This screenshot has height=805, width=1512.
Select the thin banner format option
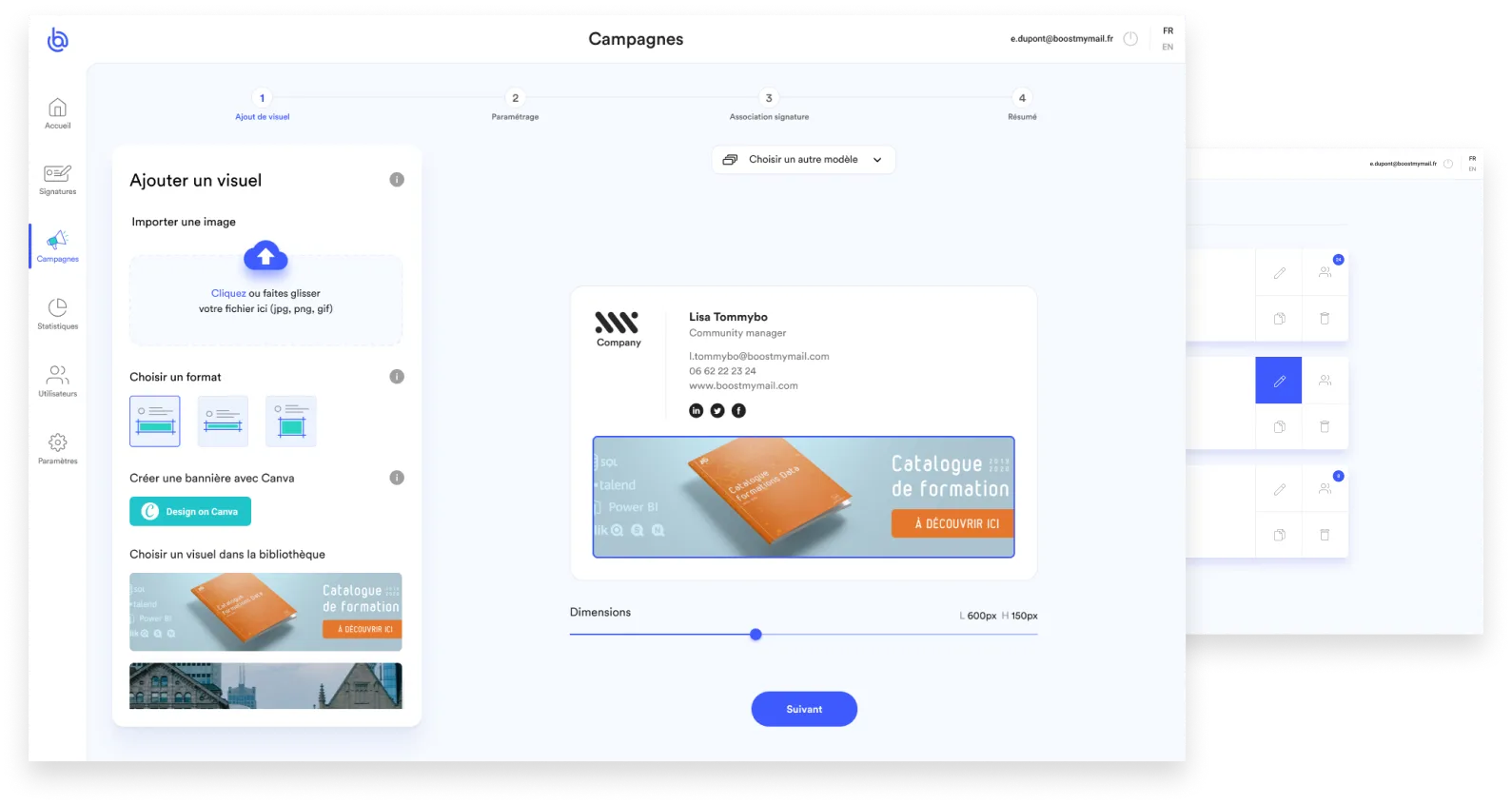223,422
